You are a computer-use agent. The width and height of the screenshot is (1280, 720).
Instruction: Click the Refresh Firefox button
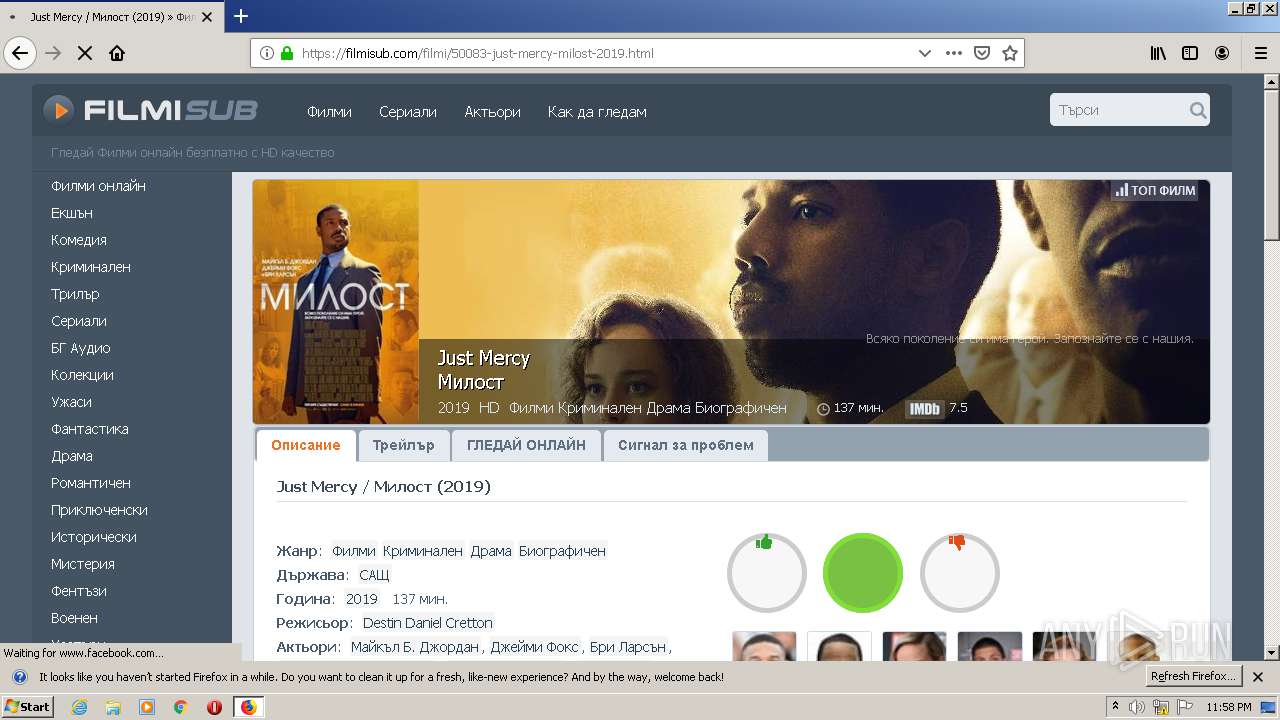tap(1193, 676)
